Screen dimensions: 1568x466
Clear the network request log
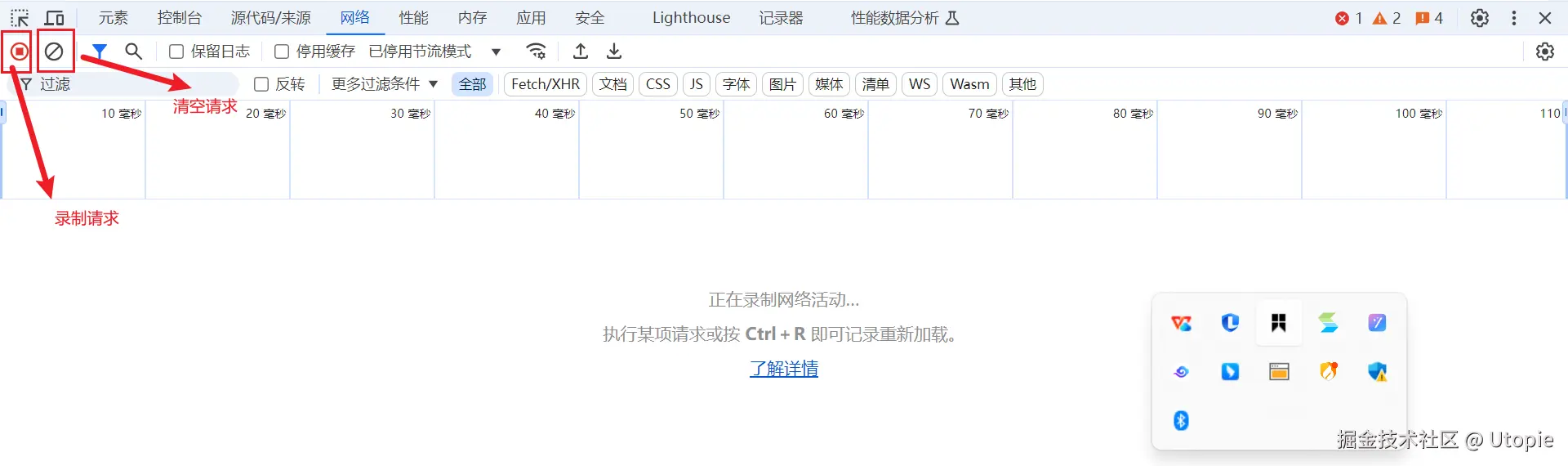coord(54,52)
